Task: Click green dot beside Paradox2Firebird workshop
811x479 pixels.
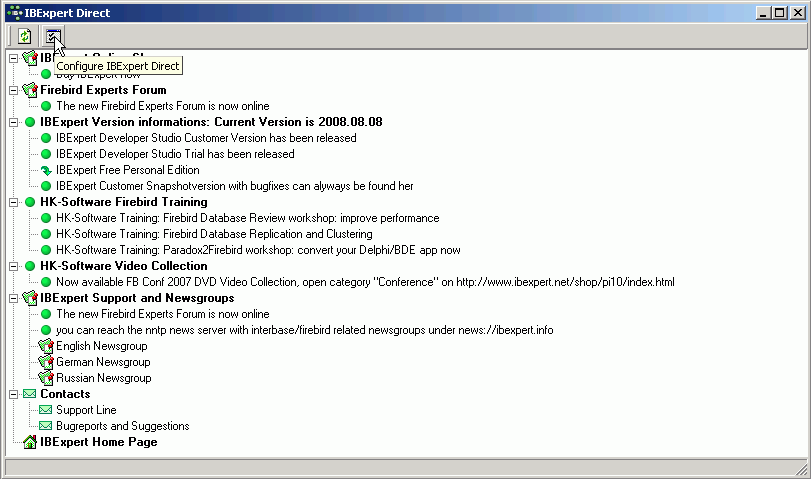Action: (x=46, y=250)
